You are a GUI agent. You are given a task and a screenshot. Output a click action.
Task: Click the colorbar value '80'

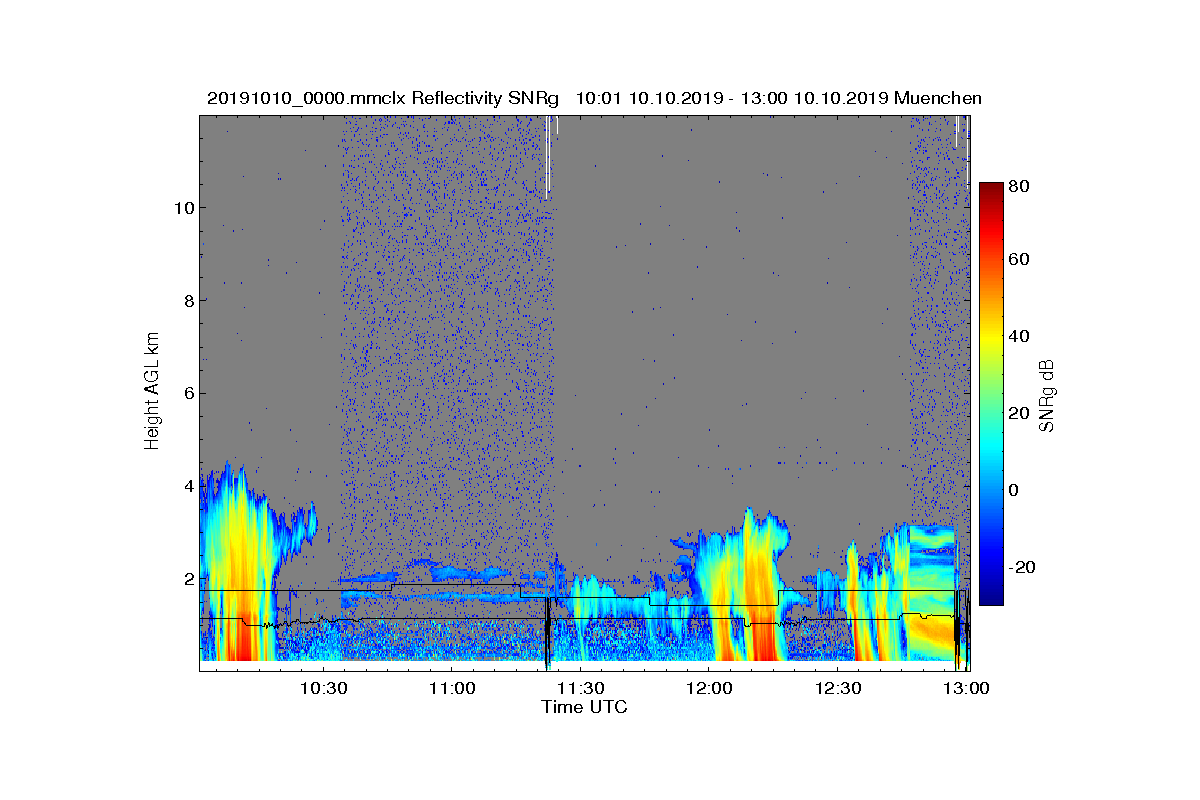coord(1020,186)
